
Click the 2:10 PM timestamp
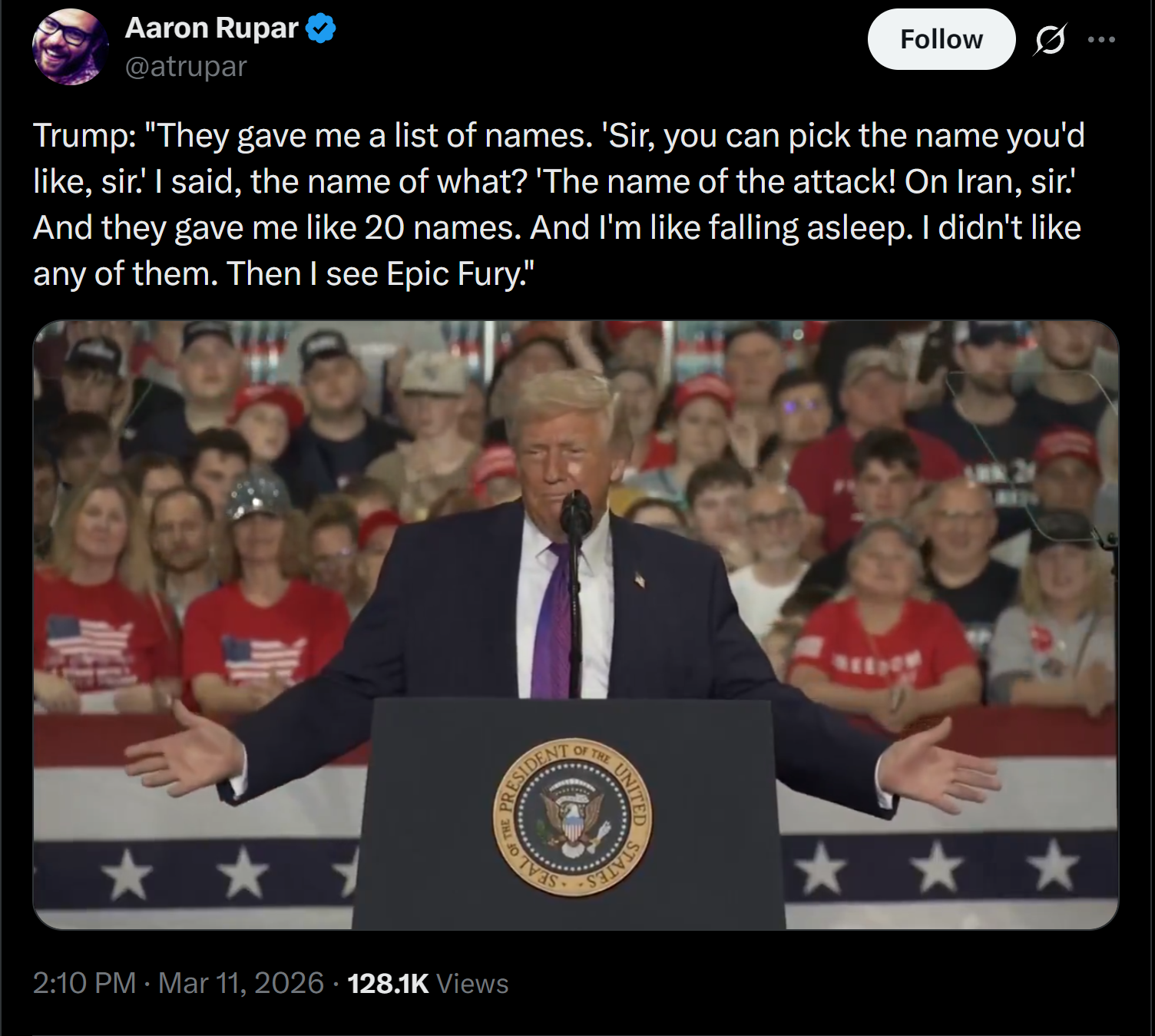[84, 984]
